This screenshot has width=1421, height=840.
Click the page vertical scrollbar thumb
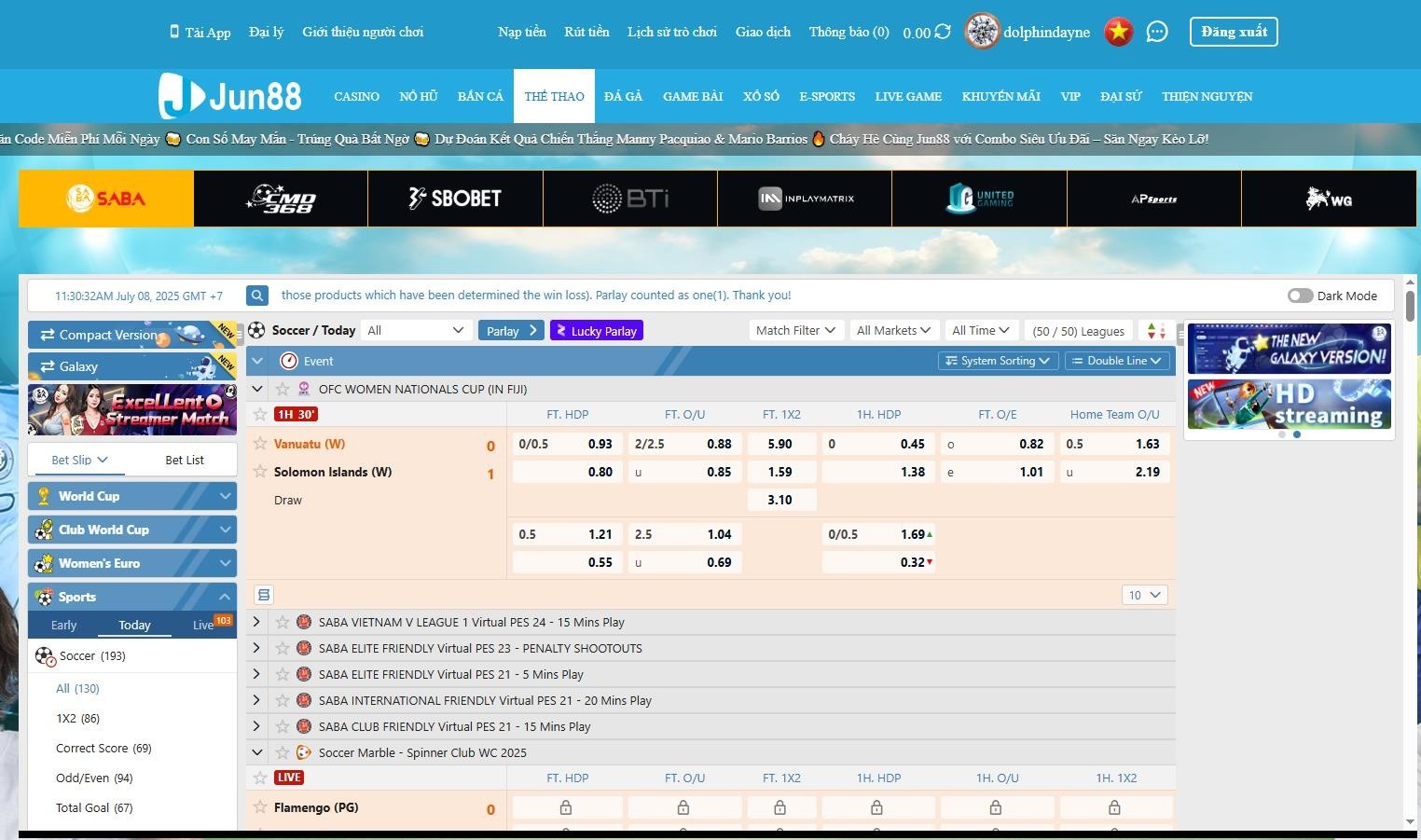click(x=1410, y=306)
